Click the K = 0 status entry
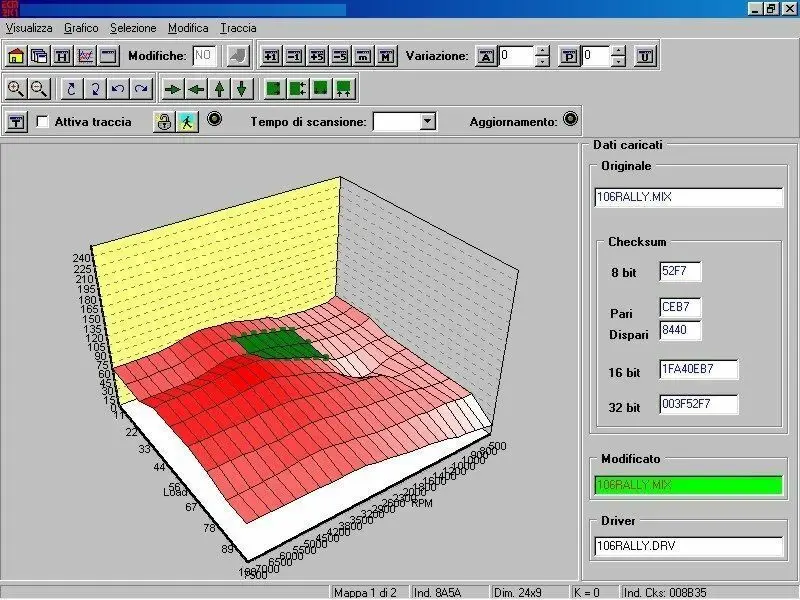Viewport: 800px width, 600px height. point(594,592)
